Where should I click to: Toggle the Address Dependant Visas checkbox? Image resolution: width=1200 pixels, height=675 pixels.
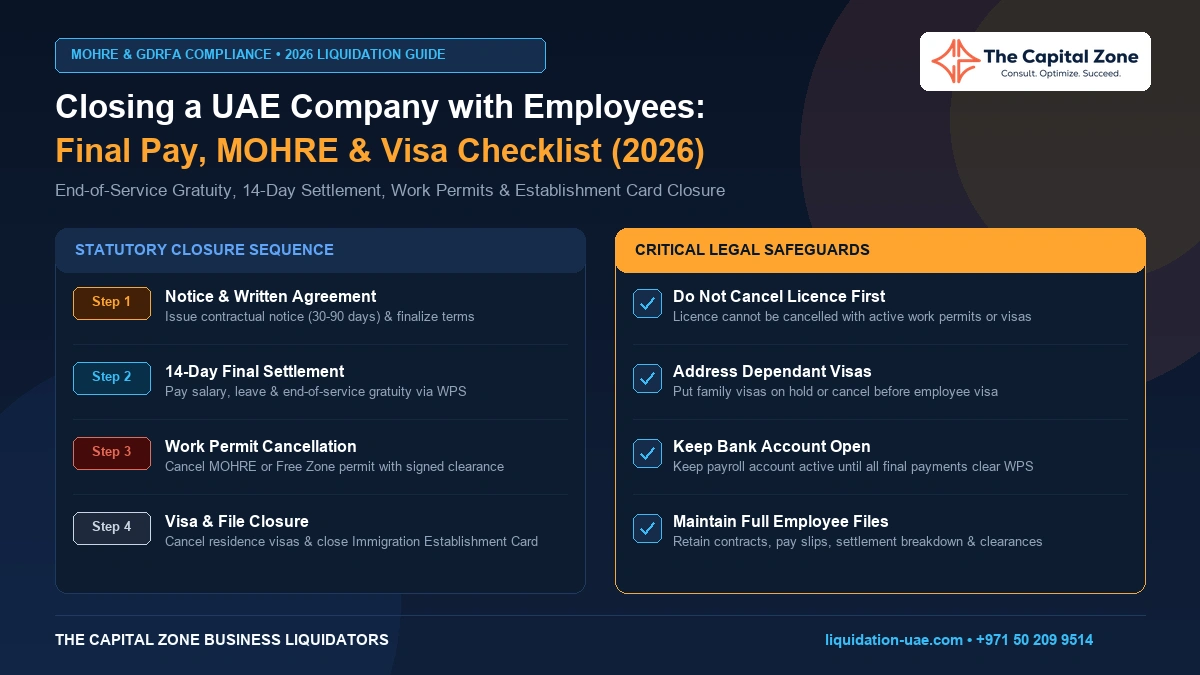point(648,379)
